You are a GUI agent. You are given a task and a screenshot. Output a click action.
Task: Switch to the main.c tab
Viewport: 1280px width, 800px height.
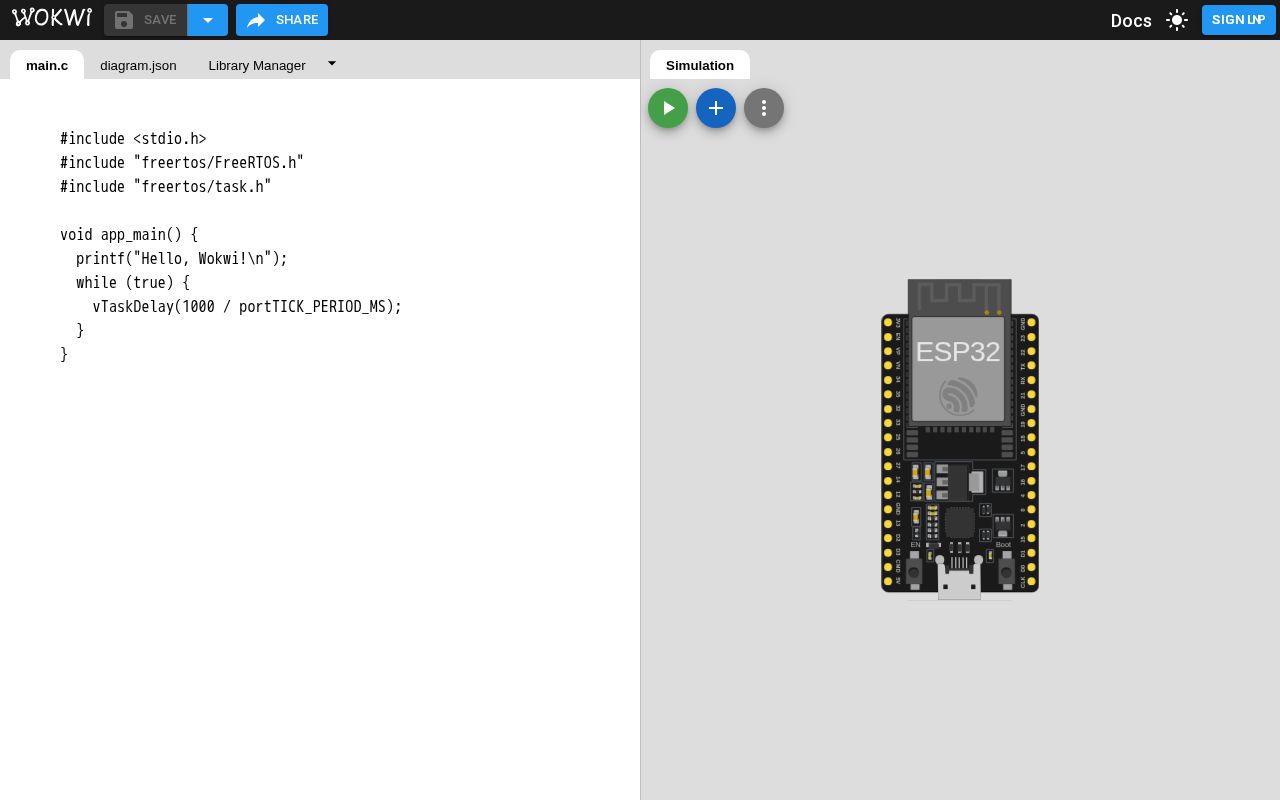[x=47, y=65]
